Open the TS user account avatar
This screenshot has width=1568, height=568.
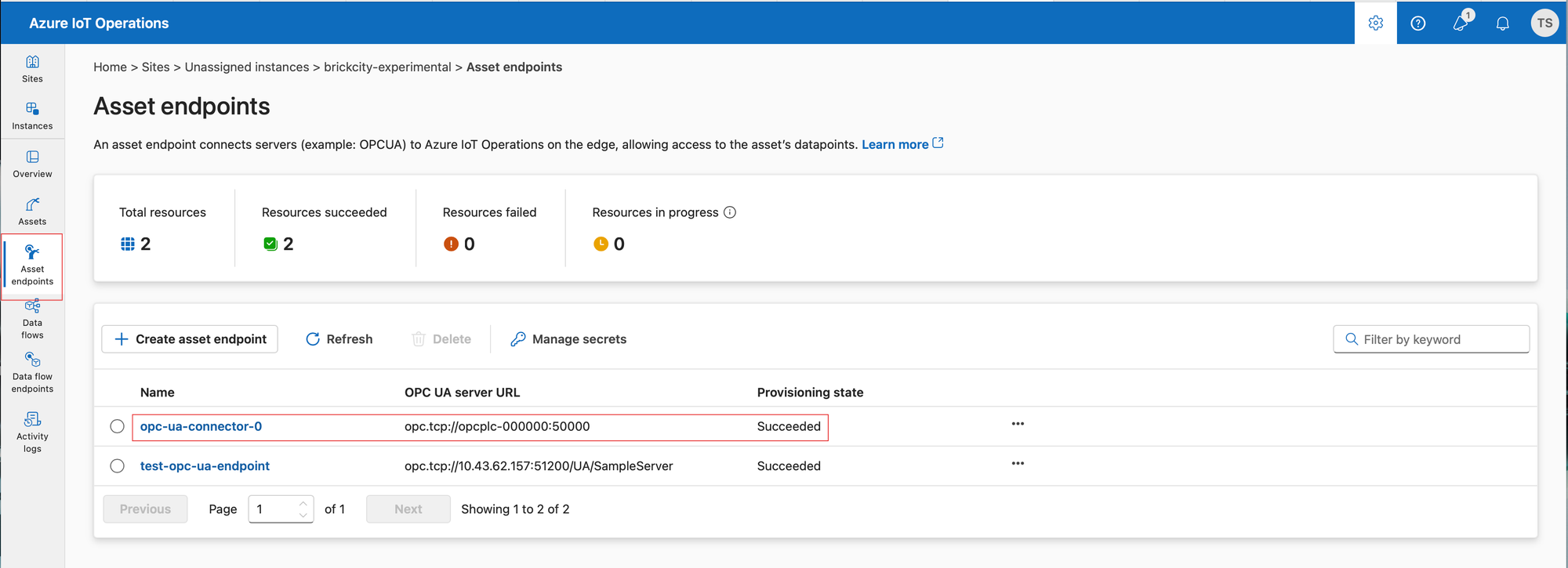(x=1544, y=24)
